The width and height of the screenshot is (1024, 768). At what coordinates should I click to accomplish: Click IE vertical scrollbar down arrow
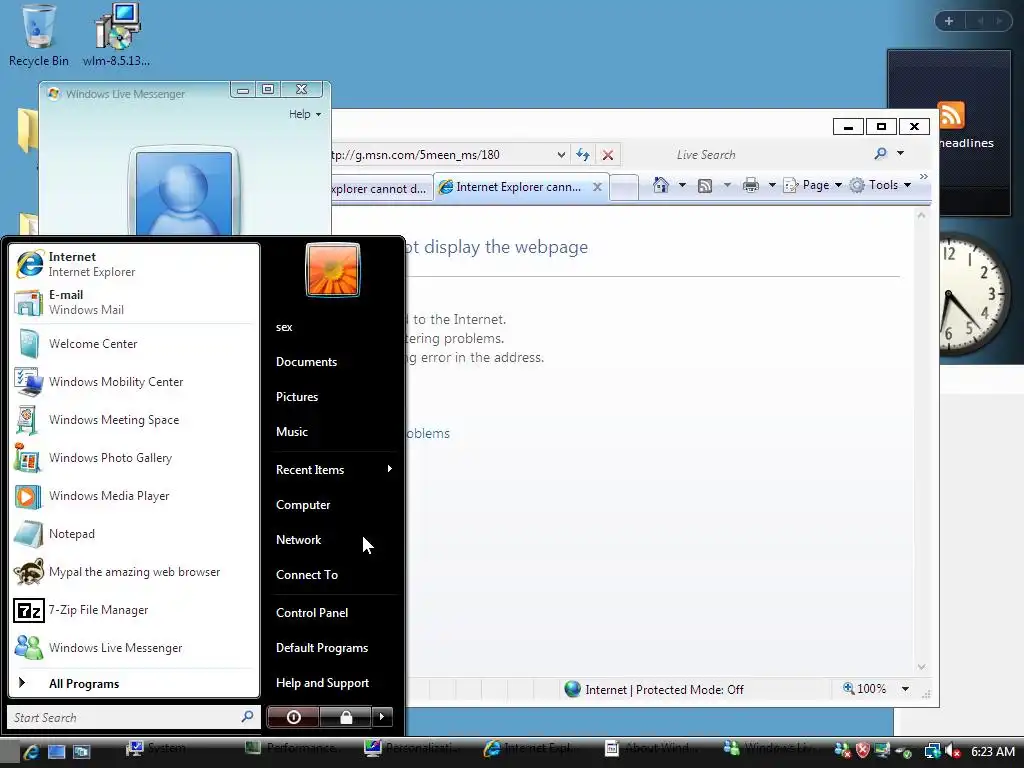click(921, 667)
